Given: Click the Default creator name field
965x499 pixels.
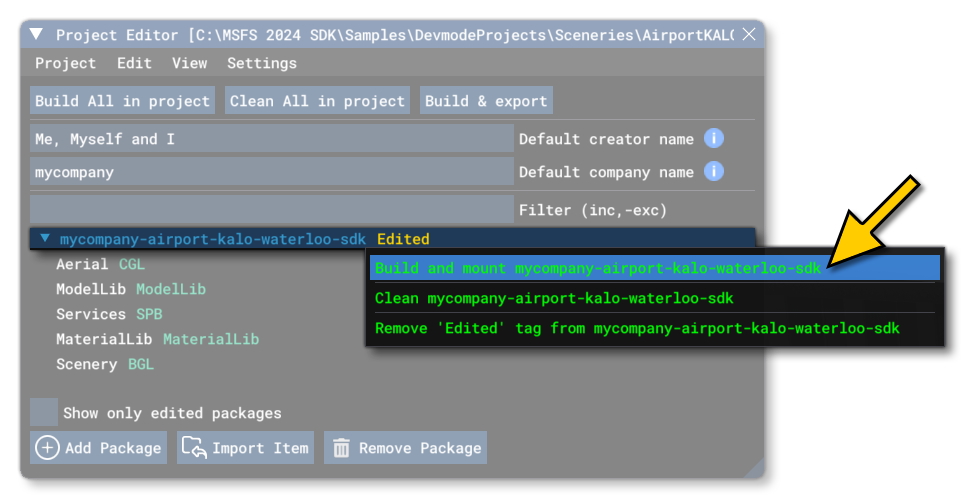Looking at the screenshot, I should pos(272,138).
